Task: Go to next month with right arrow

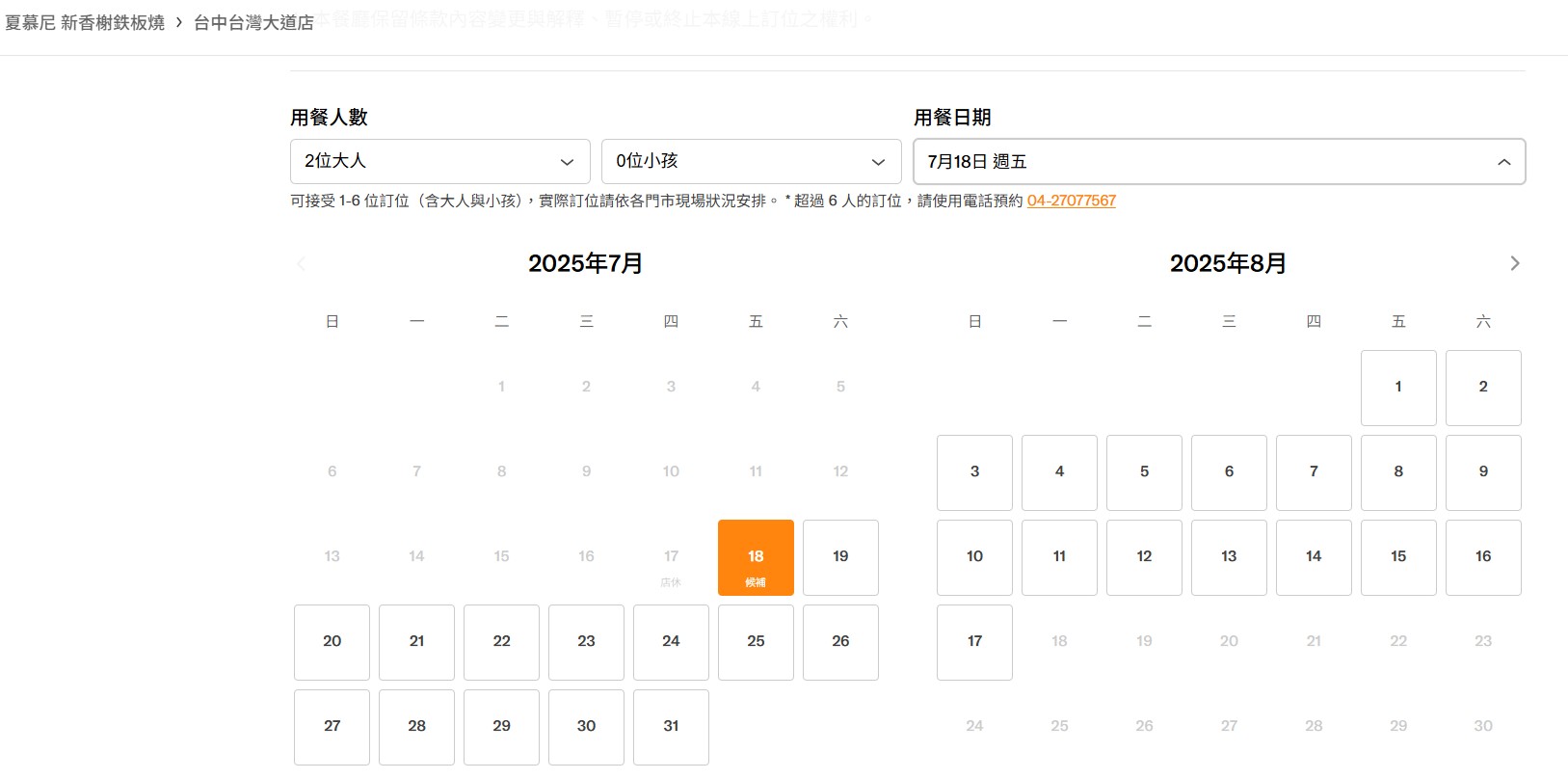Action: (x=1514, y=263)
